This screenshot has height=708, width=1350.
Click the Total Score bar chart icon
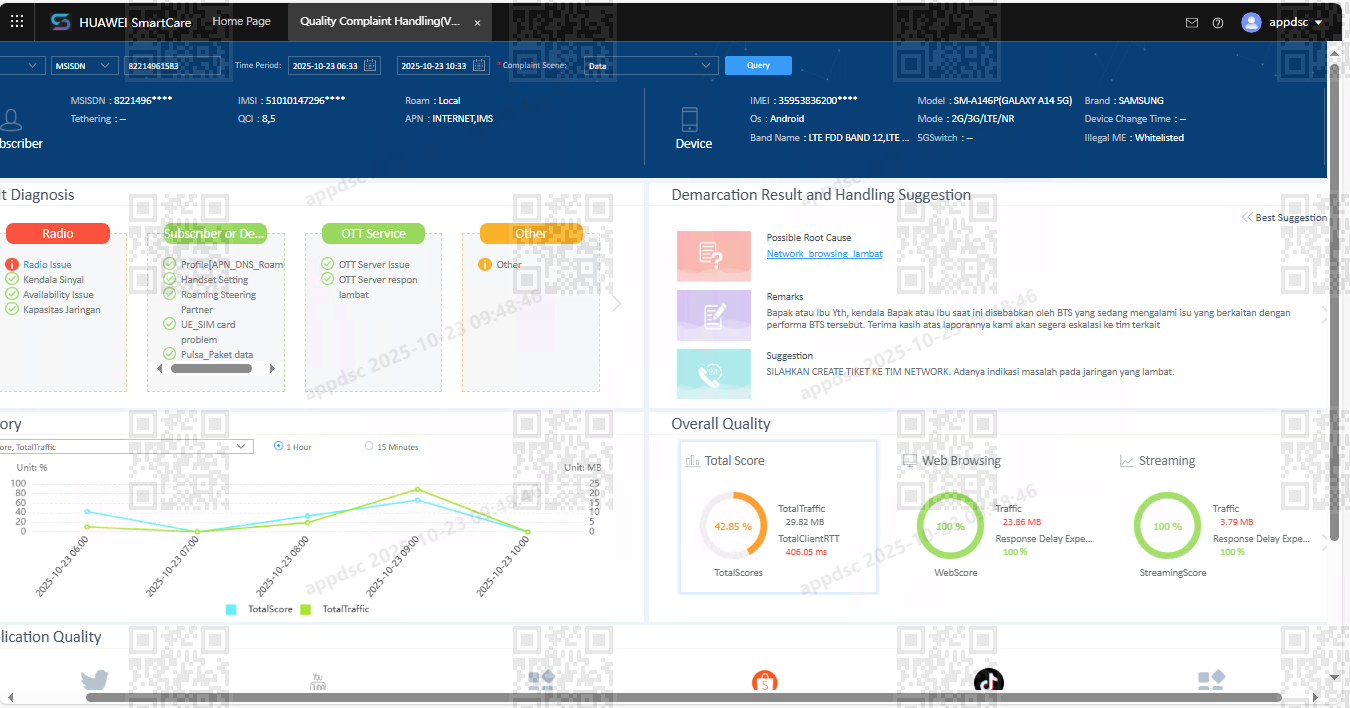pos(692,461)
